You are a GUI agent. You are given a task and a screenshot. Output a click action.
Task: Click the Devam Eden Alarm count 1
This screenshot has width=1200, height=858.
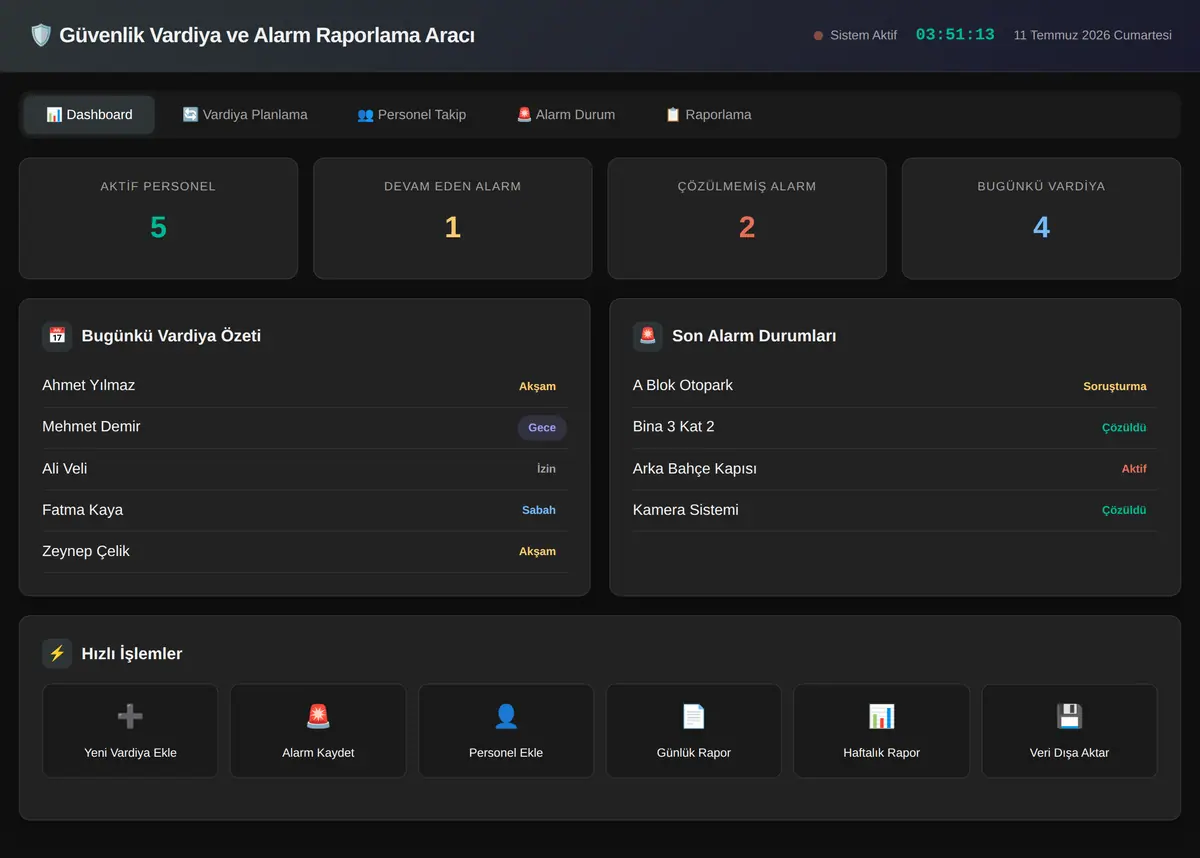(x=452, y=228)
